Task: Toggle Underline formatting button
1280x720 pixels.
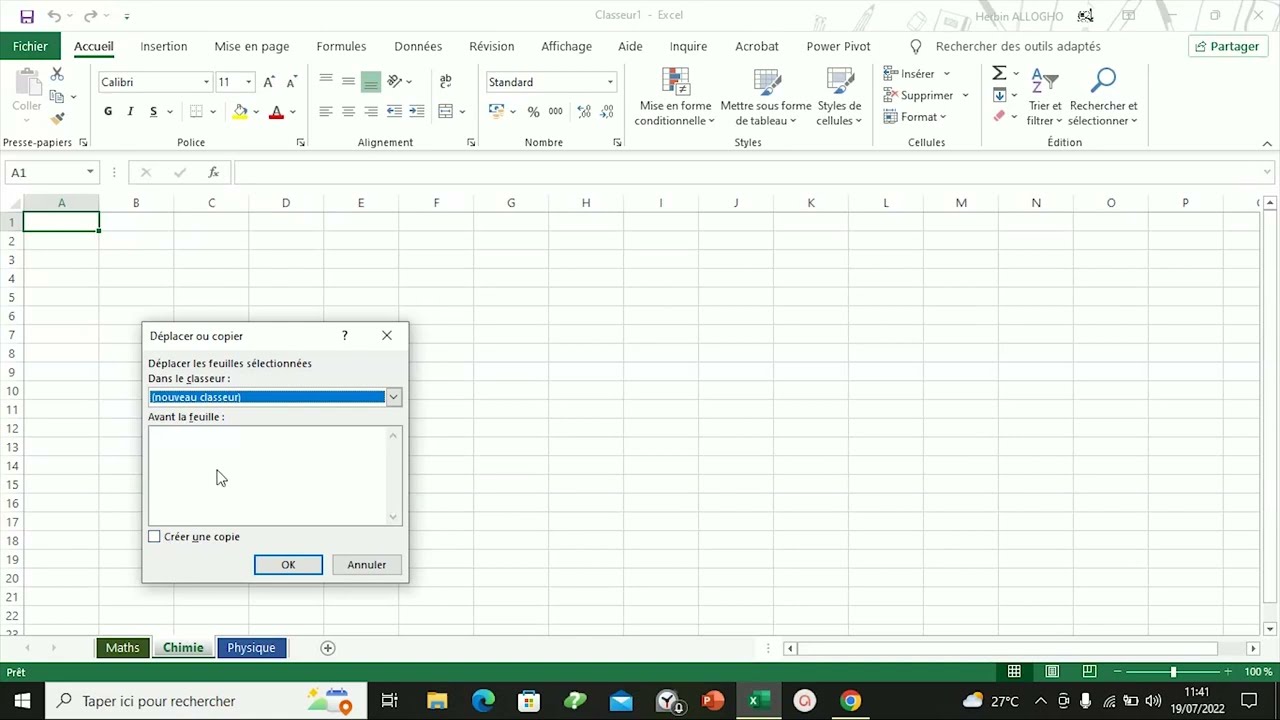Action: pyautogui.click(x=153, y=112)
